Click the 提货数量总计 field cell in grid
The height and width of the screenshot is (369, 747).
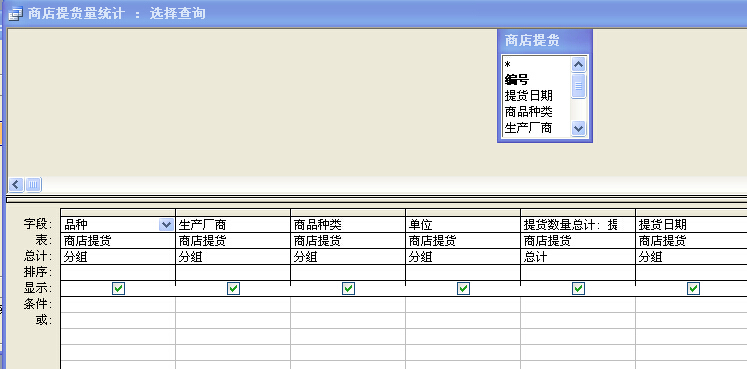(x=578, y=225)
